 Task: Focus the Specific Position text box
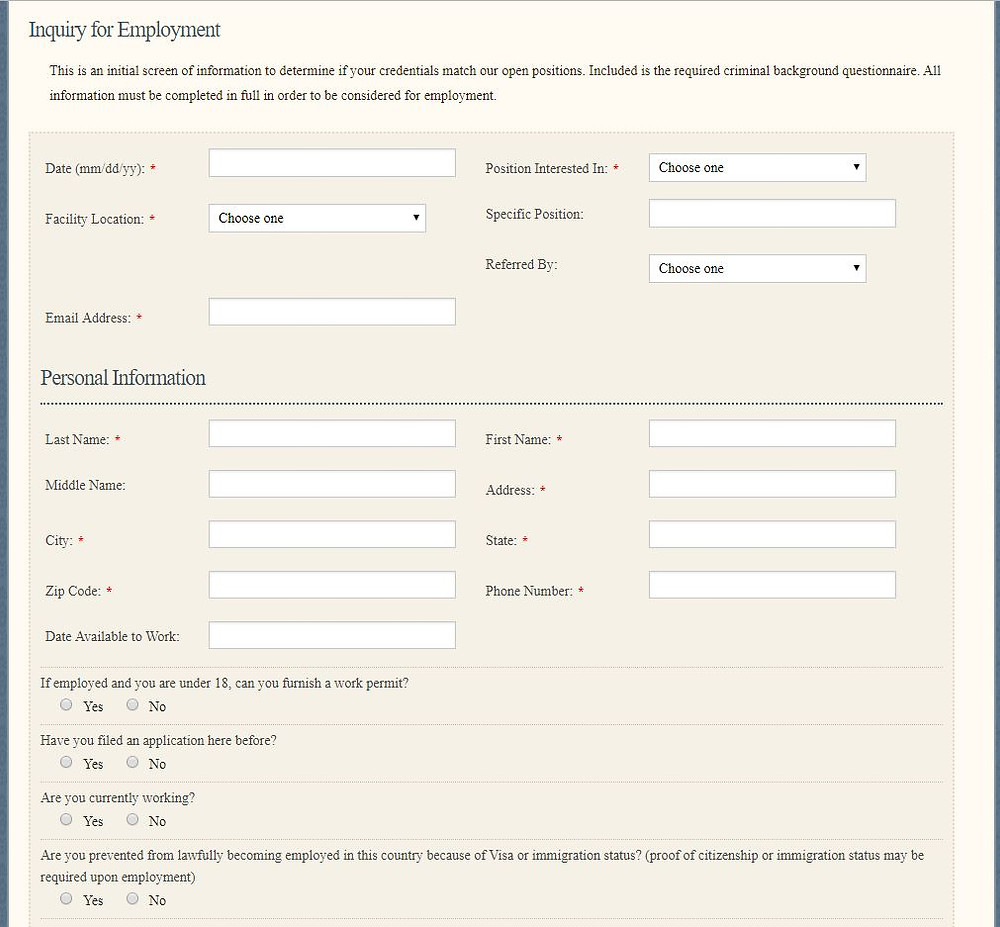pyautogui.click(x=772, y=213)
